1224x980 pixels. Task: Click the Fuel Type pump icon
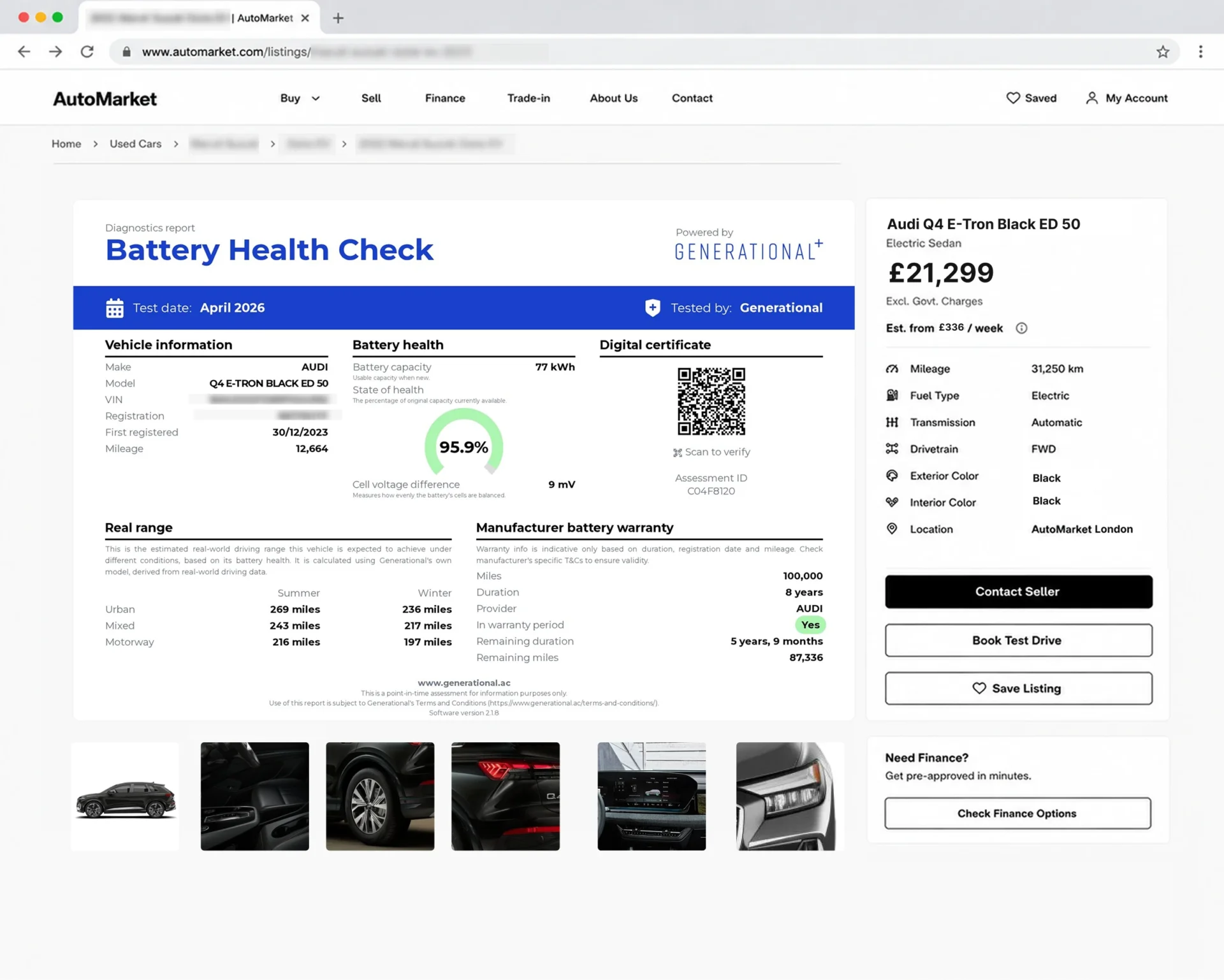pos(892,396)
